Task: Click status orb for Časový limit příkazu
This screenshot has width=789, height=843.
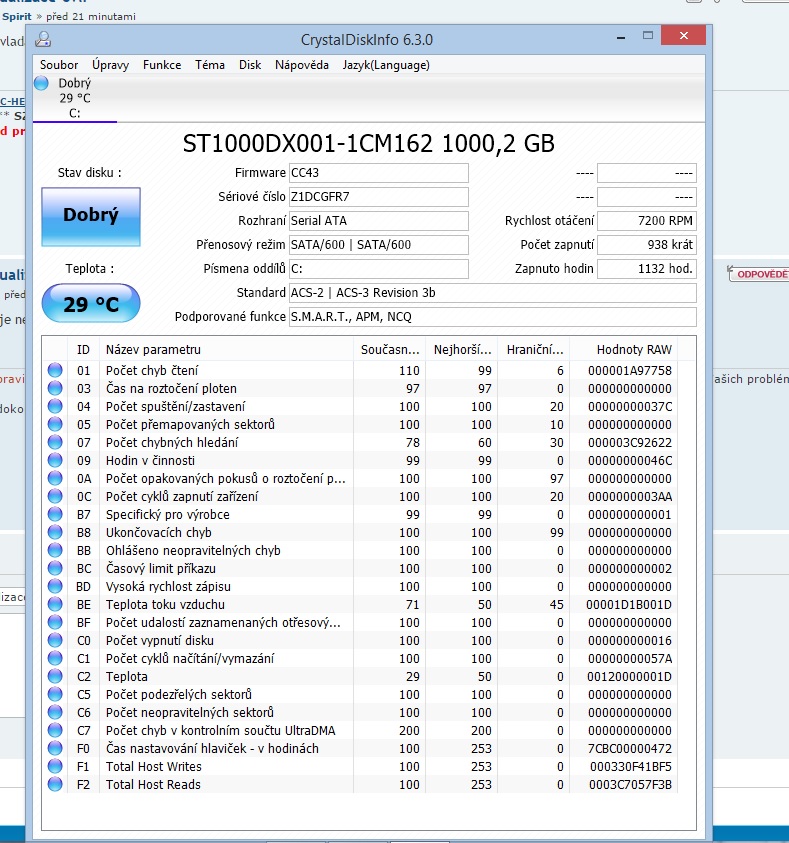Action: tap(55, 568)
